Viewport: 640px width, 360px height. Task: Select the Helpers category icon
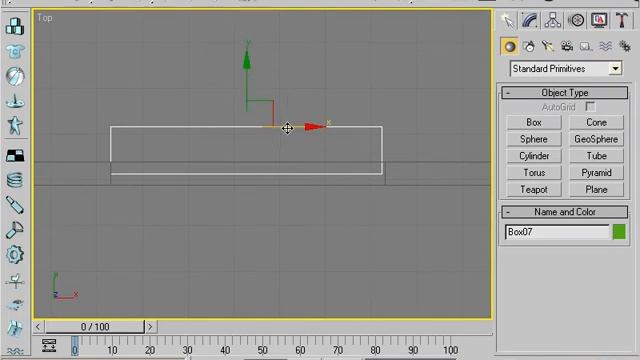[x=586, y=47]
